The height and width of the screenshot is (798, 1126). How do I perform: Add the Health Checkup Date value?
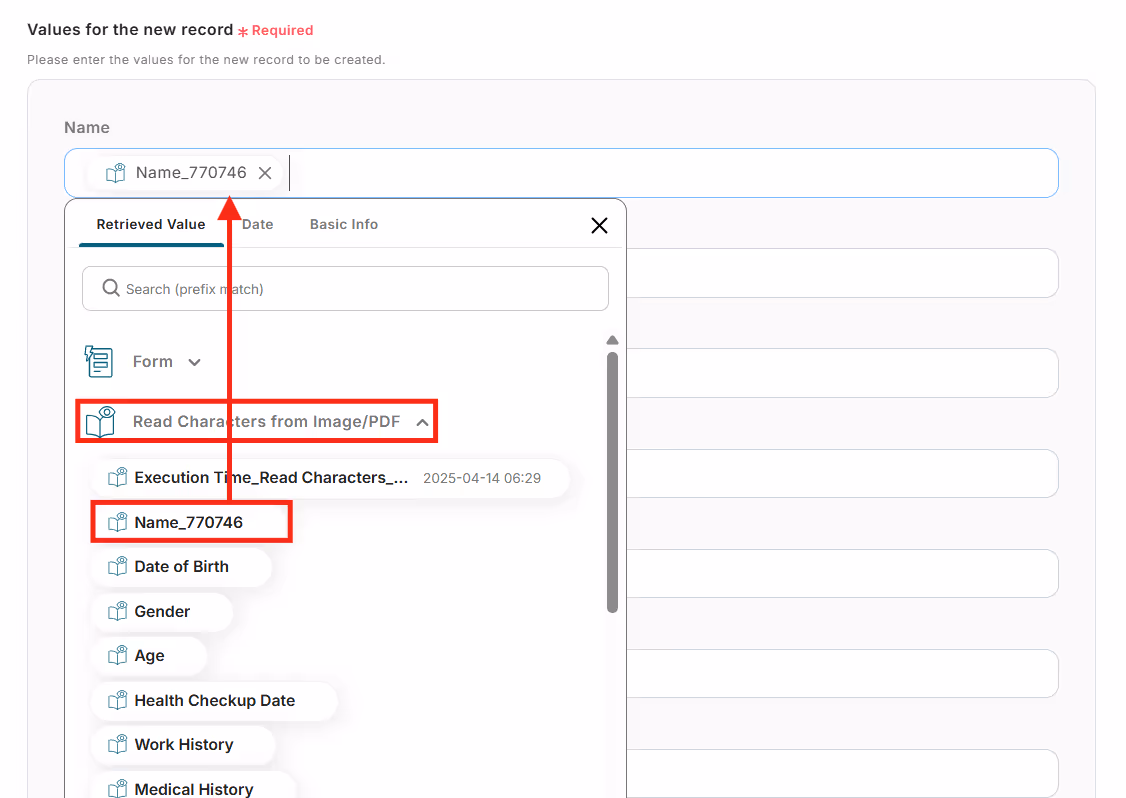215,700
